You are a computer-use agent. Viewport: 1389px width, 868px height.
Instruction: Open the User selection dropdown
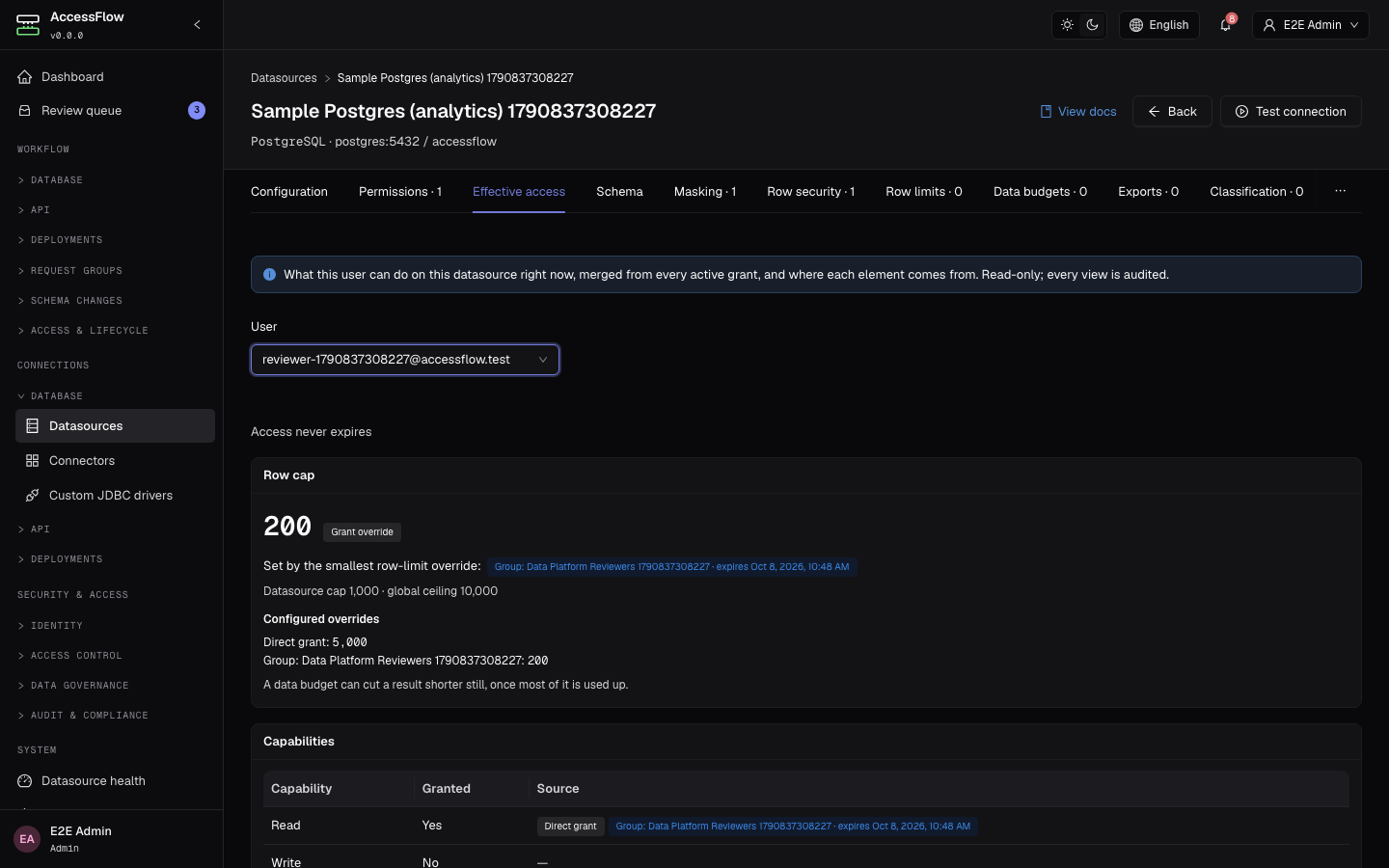click(405, 360)
